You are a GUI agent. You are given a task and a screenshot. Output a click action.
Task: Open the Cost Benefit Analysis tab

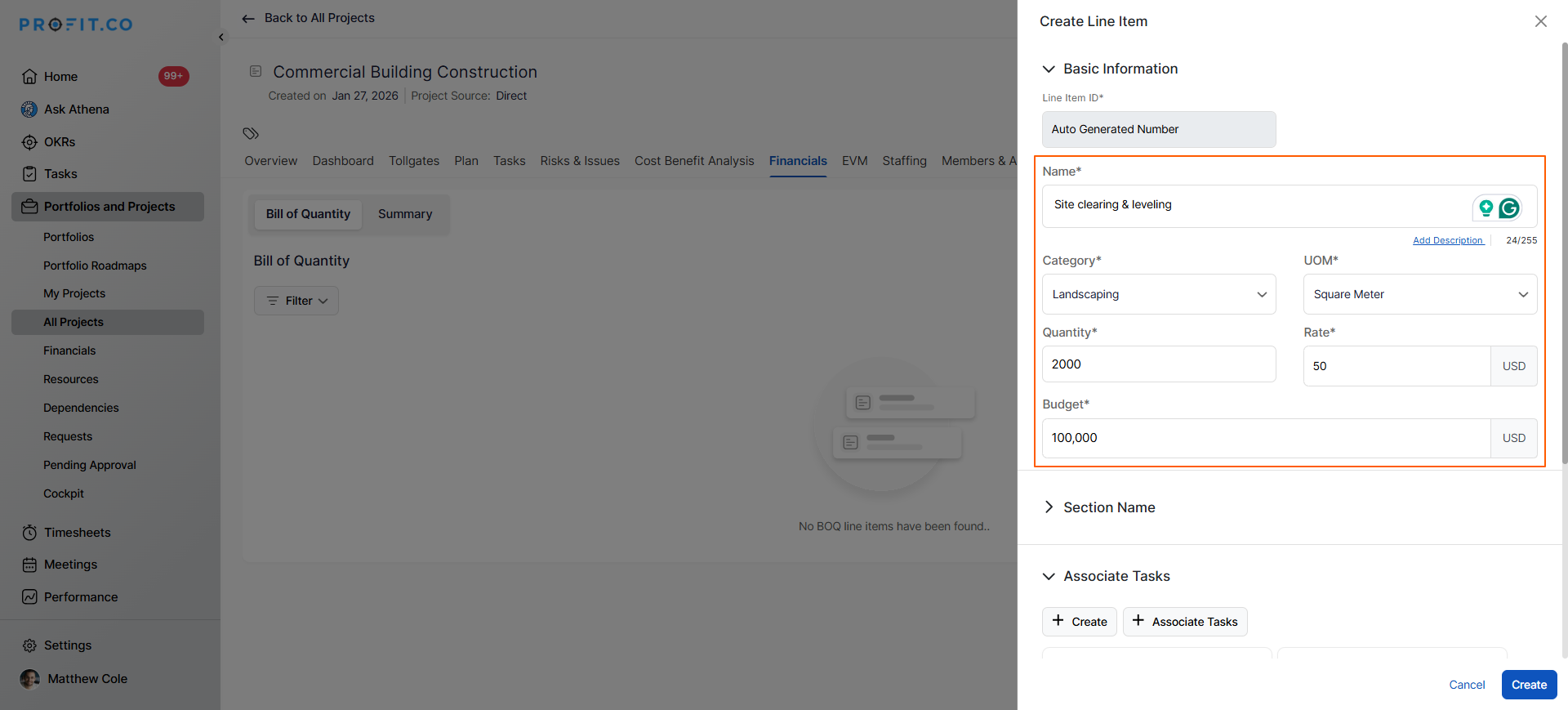(x=694, y=161)
